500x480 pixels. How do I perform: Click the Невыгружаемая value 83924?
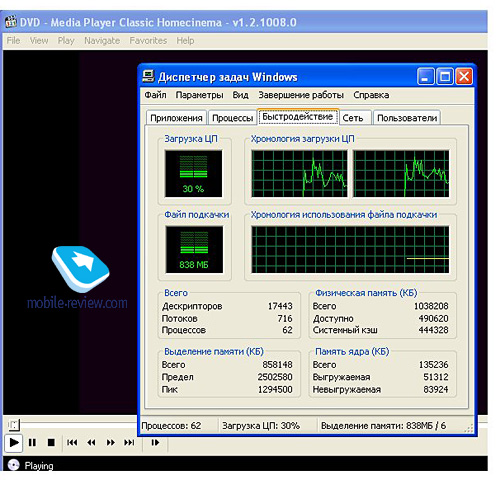[436, 389]
